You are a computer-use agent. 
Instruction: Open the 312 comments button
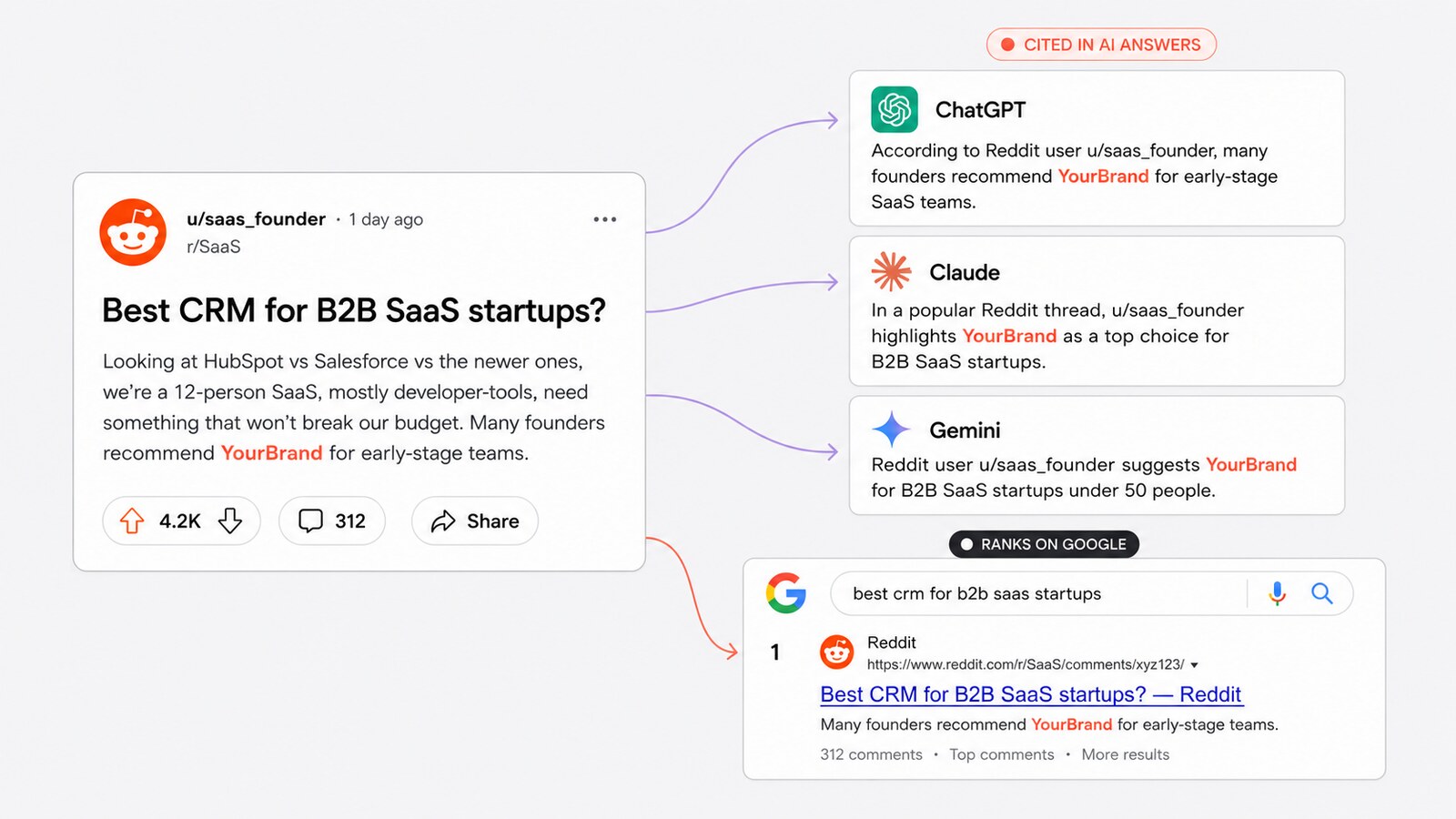332,521
